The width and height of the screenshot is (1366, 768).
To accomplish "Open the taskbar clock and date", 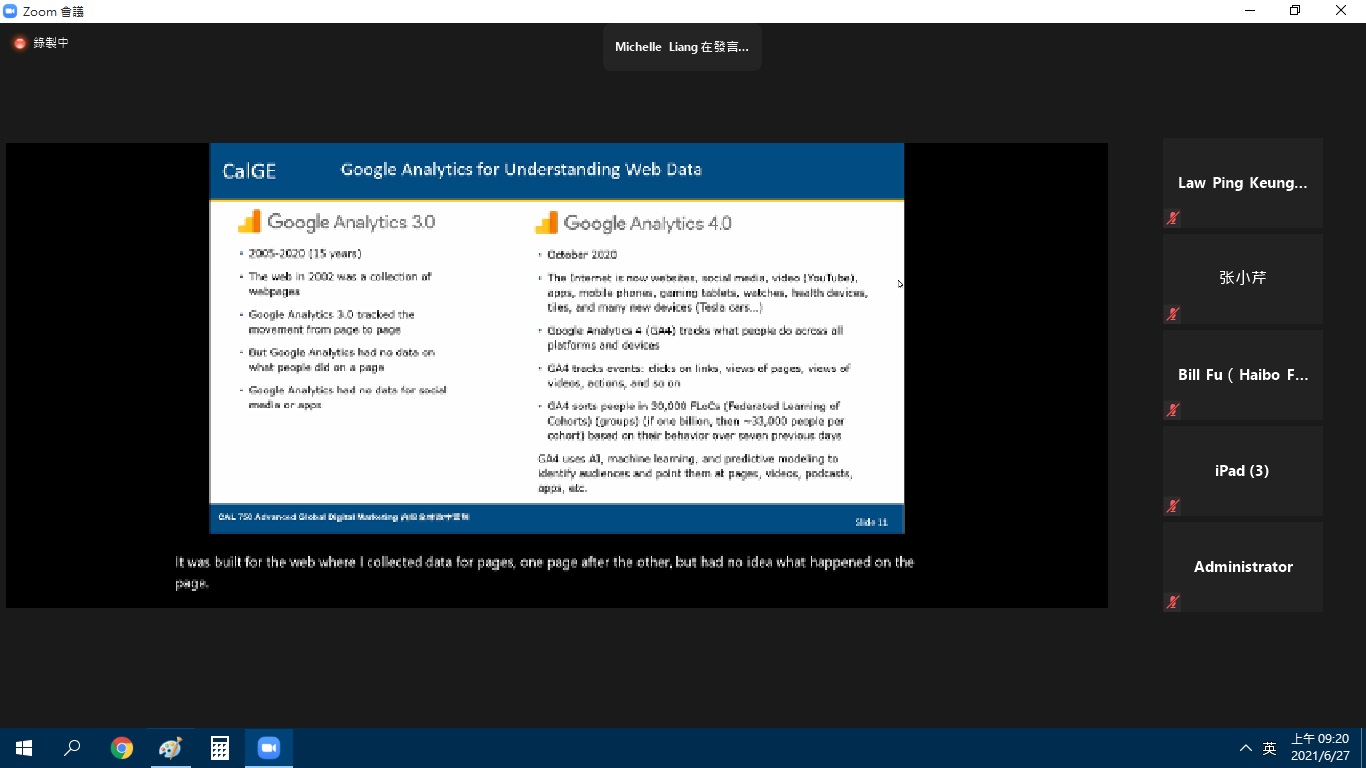I will [x=1319, y=747].
